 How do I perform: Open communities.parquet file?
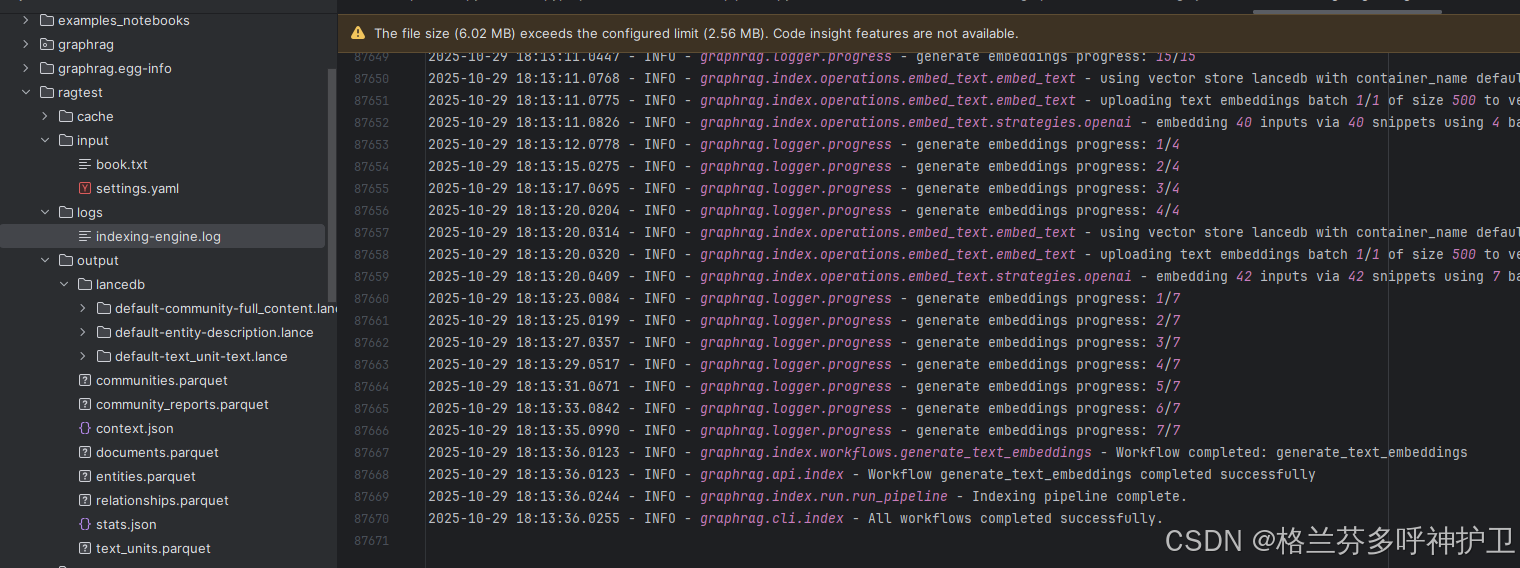click(x=162, y=380)
